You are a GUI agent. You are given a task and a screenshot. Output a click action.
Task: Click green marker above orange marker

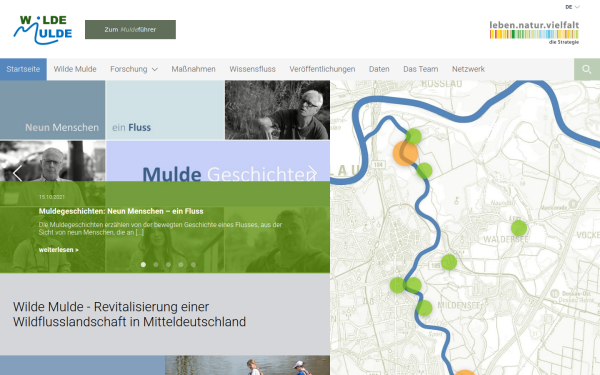pos(414,136)
